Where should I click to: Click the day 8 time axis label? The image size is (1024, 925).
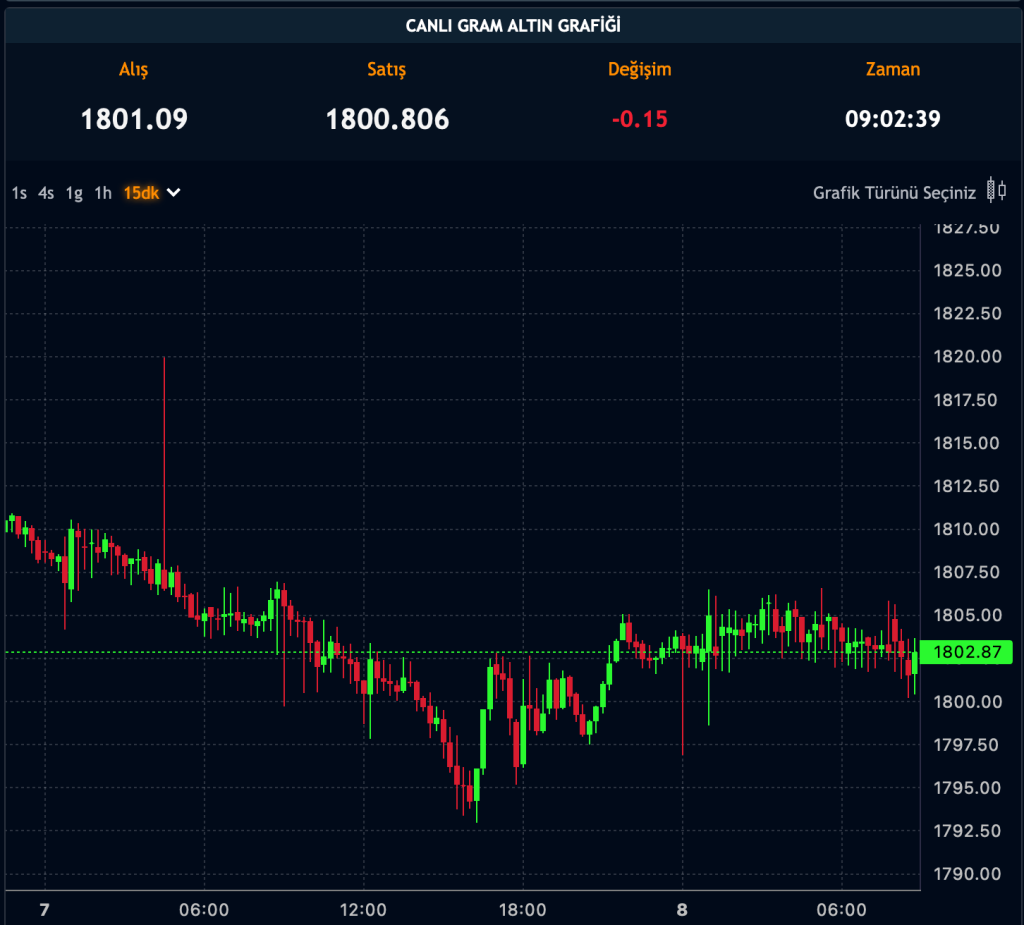pyautogui.click(x=682, y=910)
